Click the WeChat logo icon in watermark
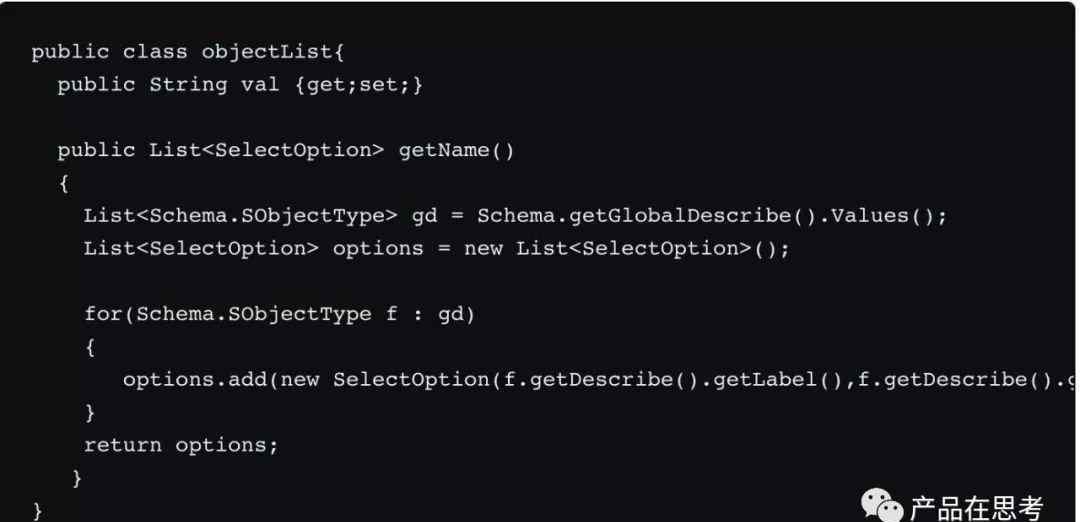The width and height of the screenshot is (1080, 522). click(x=882, y=507)
